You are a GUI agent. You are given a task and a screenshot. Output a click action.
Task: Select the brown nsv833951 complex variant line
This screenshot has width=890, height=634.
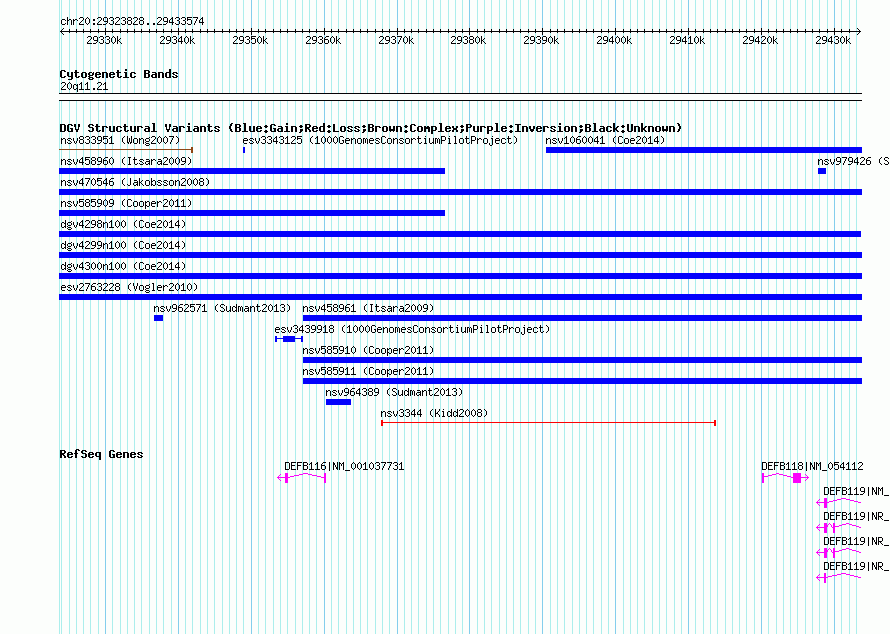point(126,150)
